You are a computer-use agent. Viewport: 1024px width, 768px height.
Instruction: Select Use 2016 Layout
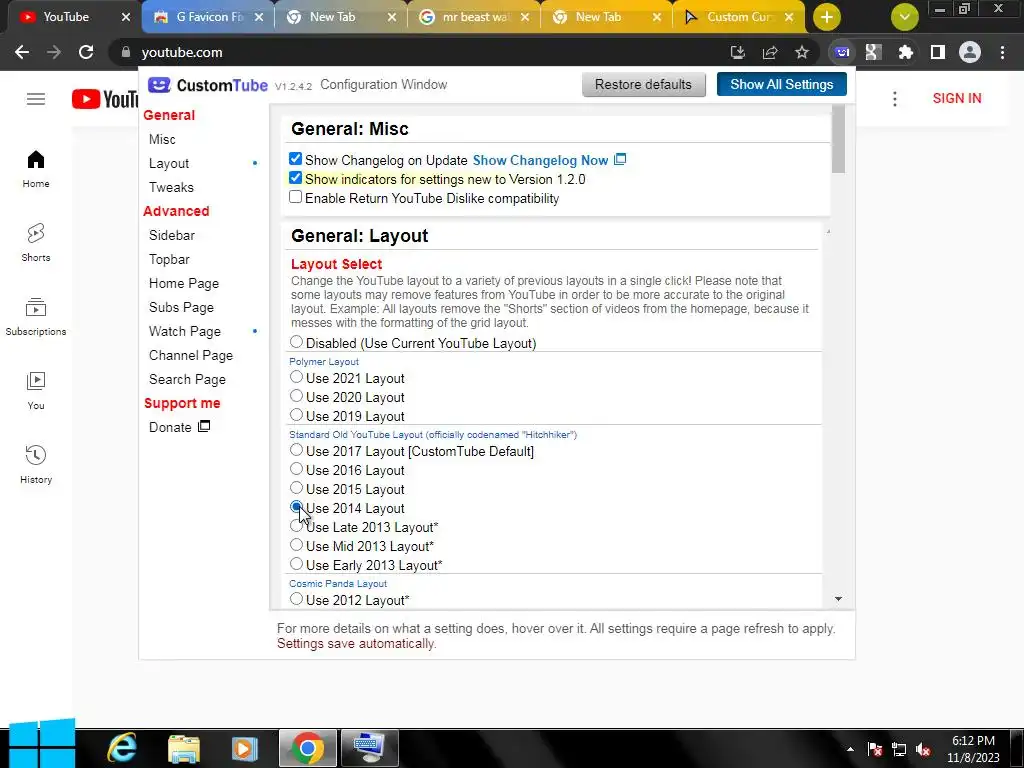(x=296, y=469)
